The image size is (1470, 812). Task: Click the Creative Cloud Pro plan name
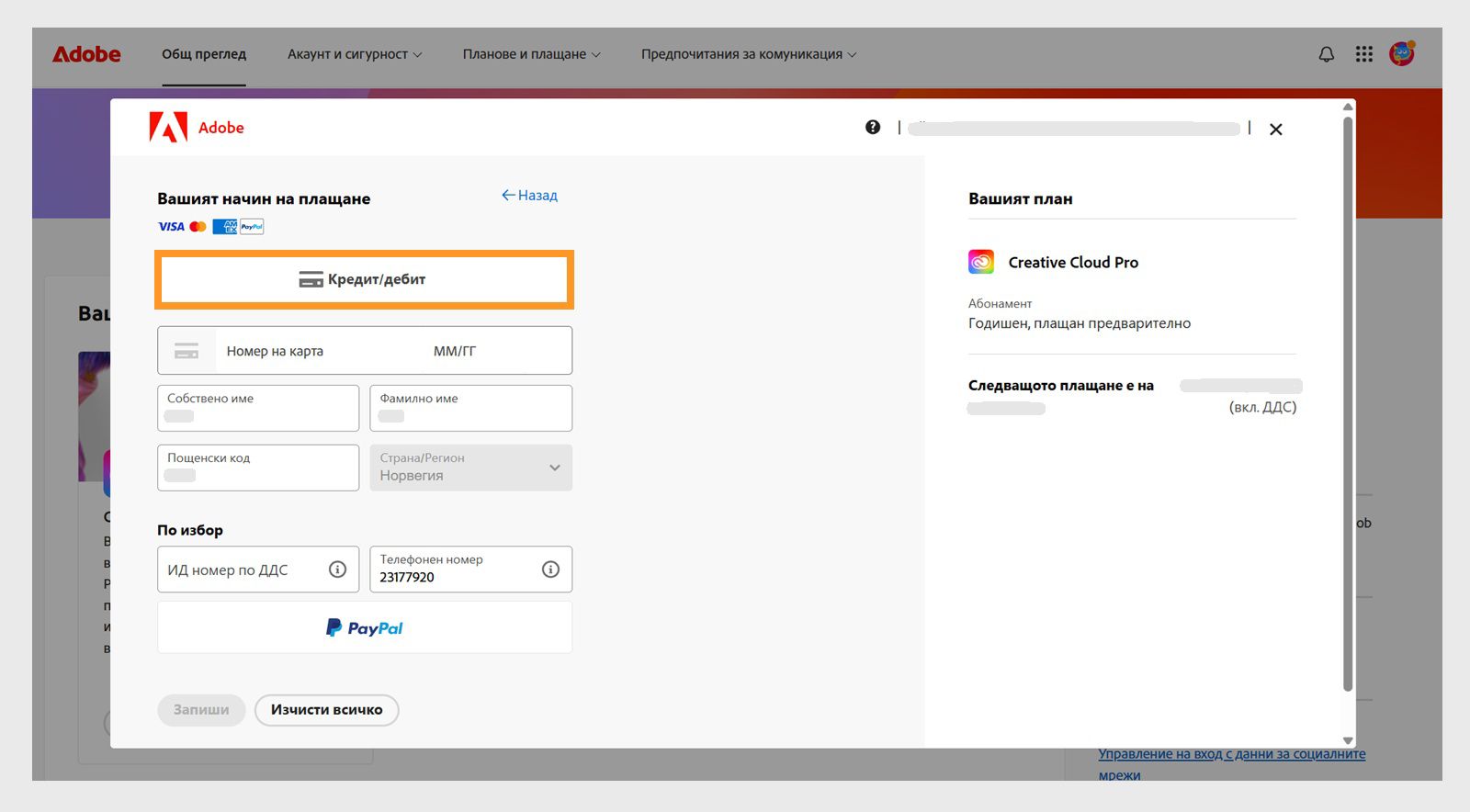tap(1073, 263)
